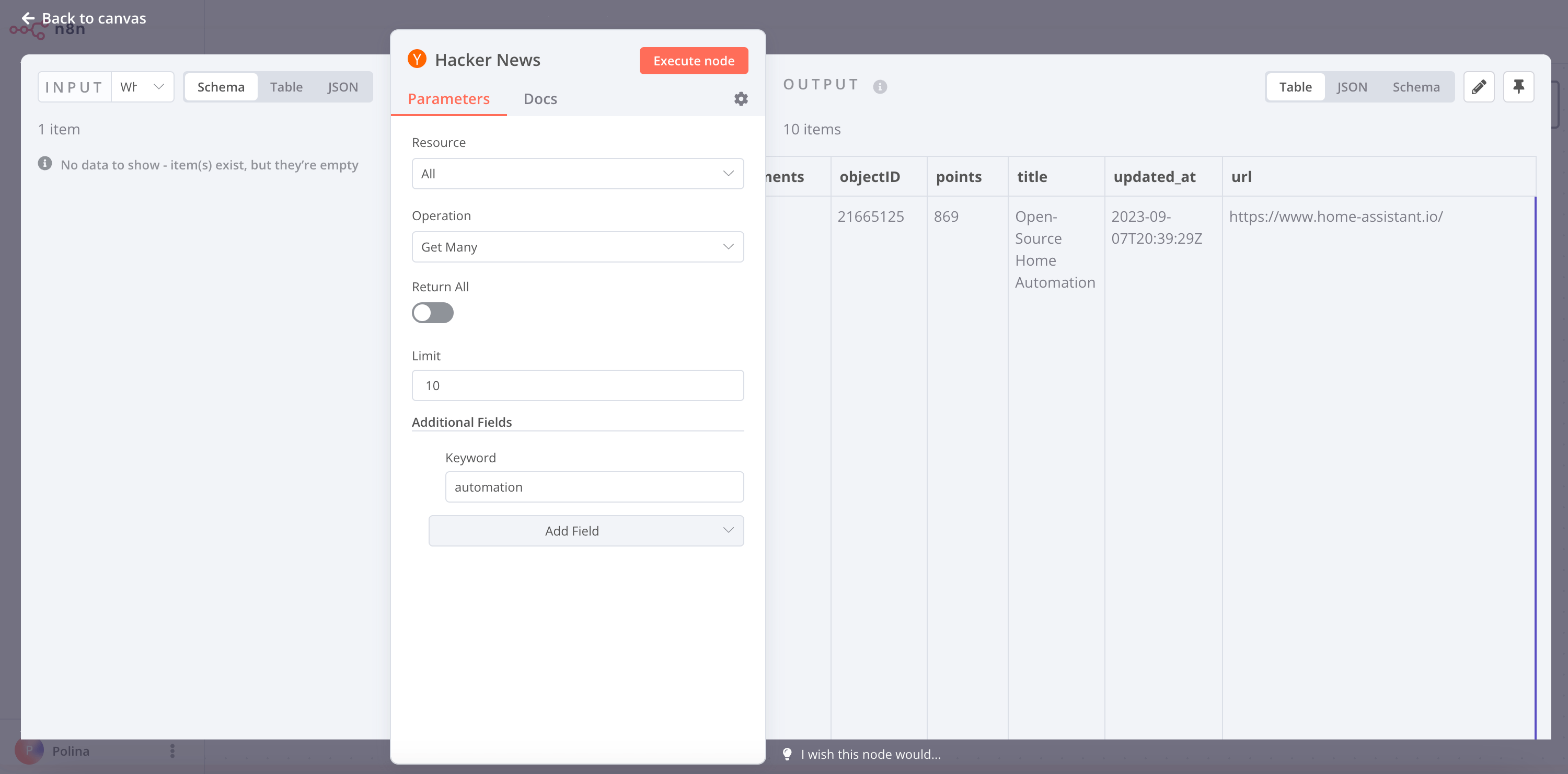The width and height of the screenshot is (1568, 774).
Task: Click the lightbulb feedback icon
Action: pyautogui.click(x=788, y=754)
